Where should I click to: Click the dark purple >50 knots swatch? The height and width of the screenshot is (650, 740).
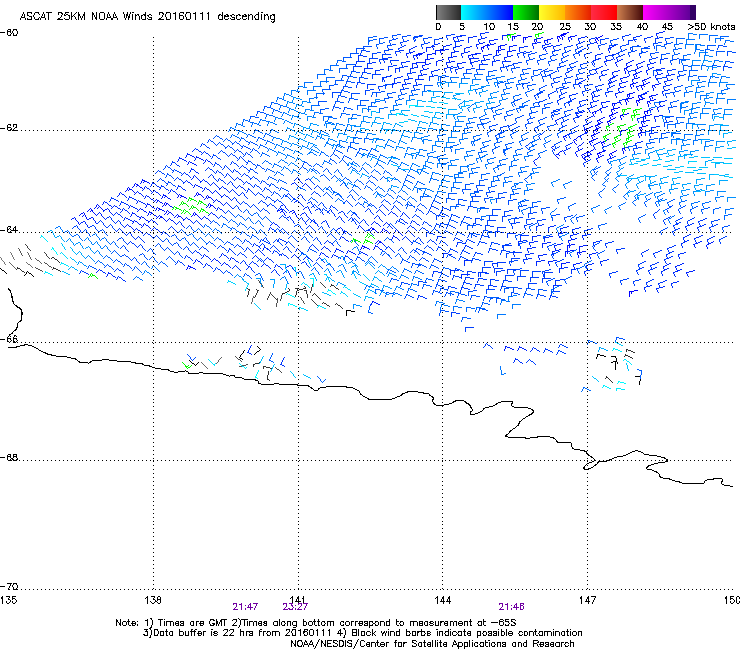tap(693, 12)
